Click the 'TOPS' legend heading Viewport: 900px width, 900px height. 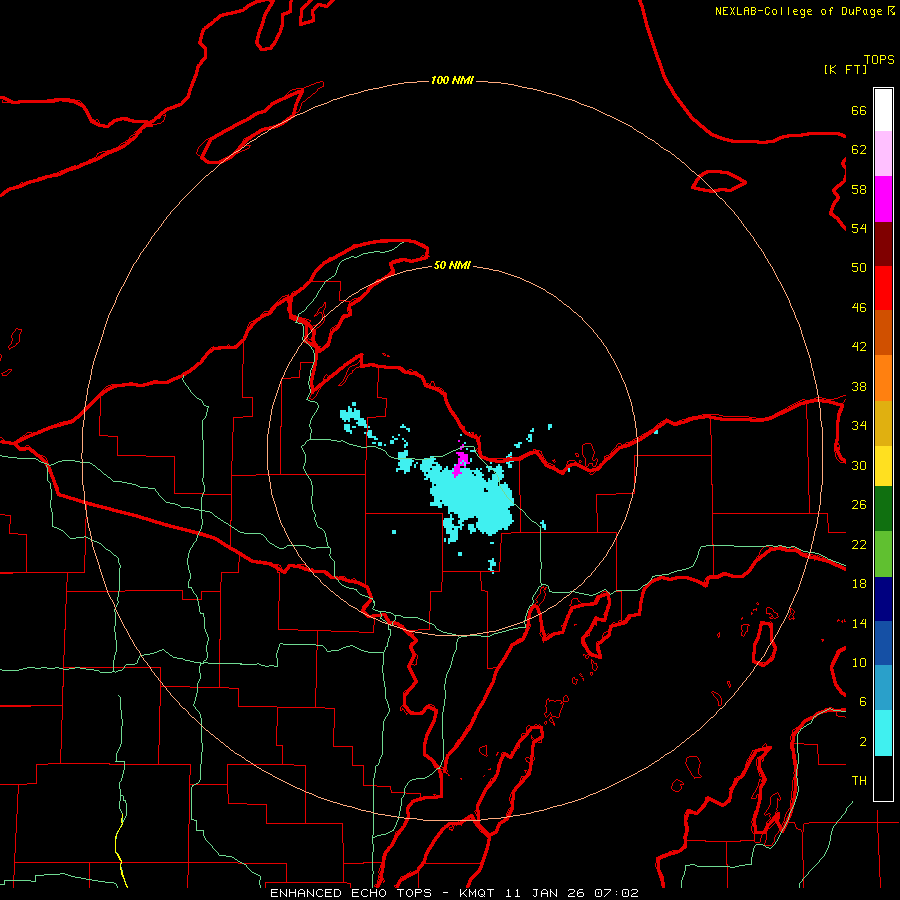click(x=879, y=60)
